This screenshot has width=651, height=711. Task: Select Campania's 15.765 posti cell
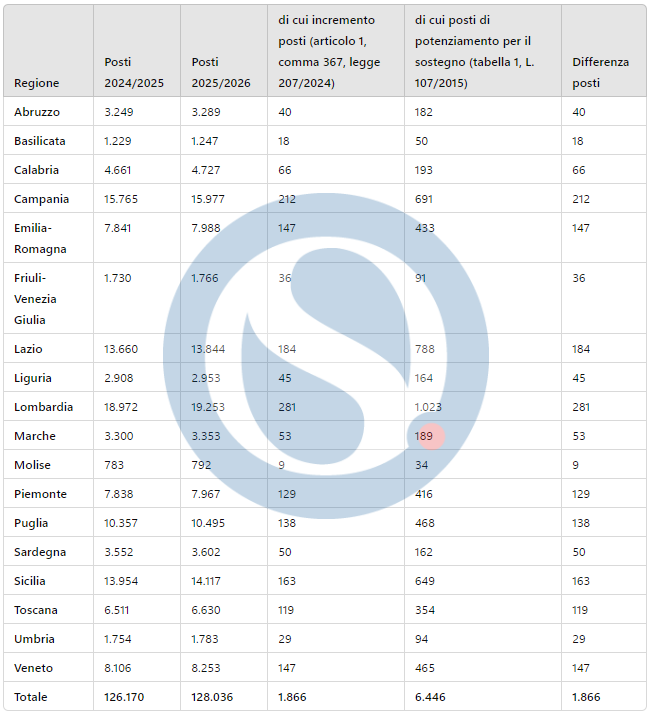click(x=124, y=199)
